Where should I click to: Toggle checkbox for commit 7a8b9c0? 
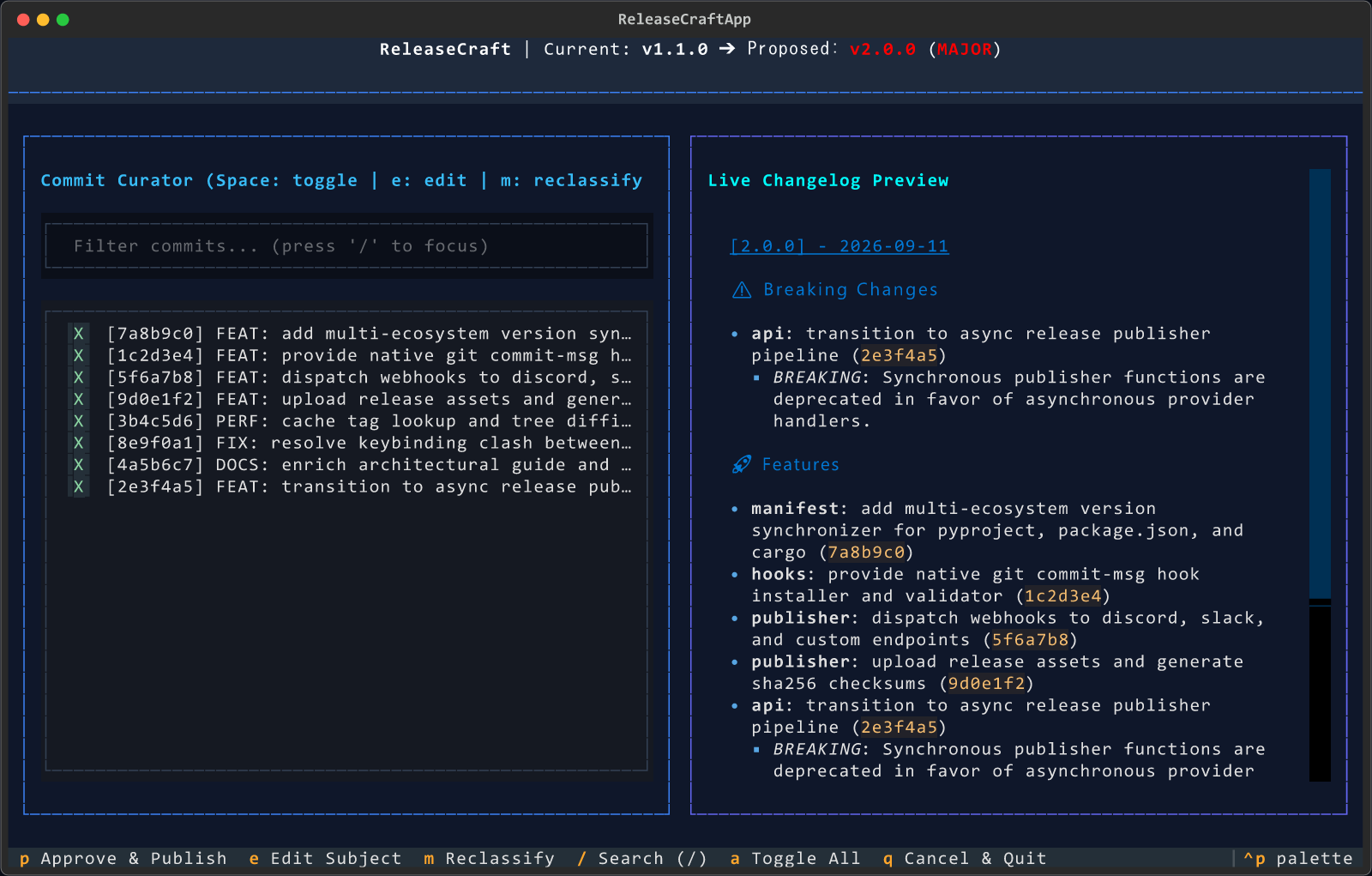tap(78, 334)
